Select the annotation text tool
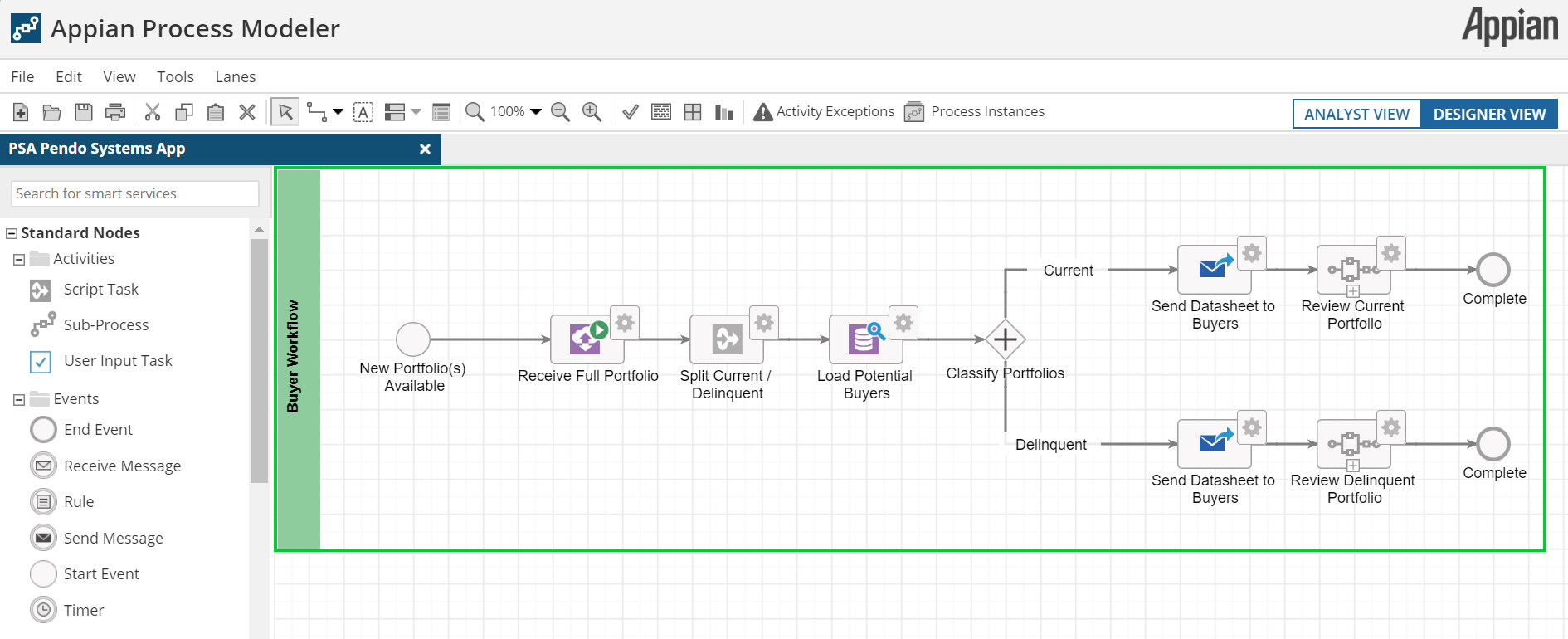The width and height of the screenshot is (1568, 639). click(363, 112)
